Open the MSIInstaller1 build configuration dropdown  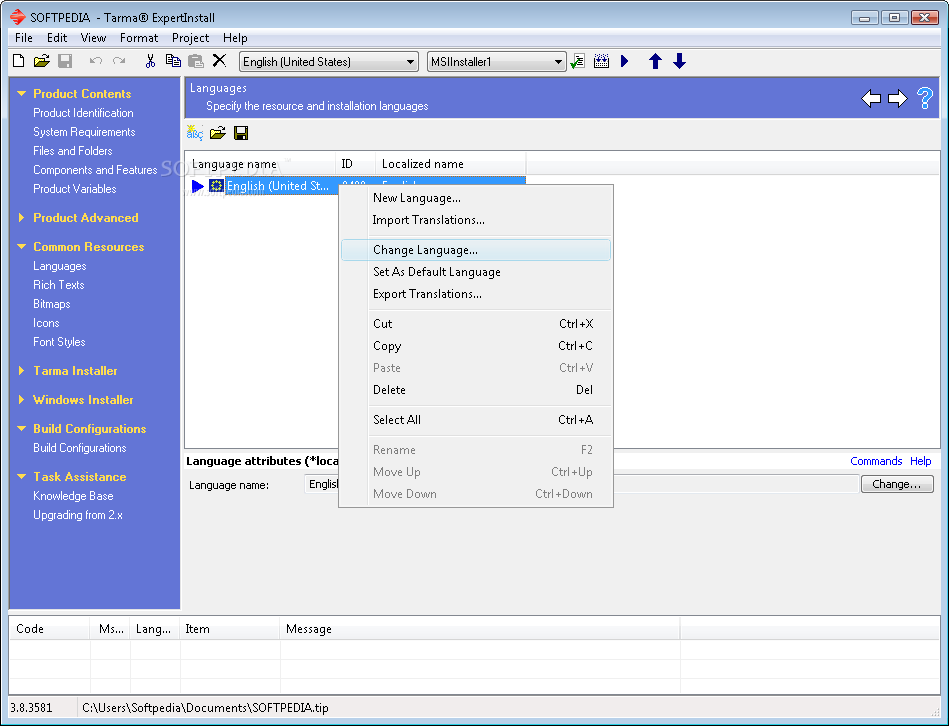496,62
